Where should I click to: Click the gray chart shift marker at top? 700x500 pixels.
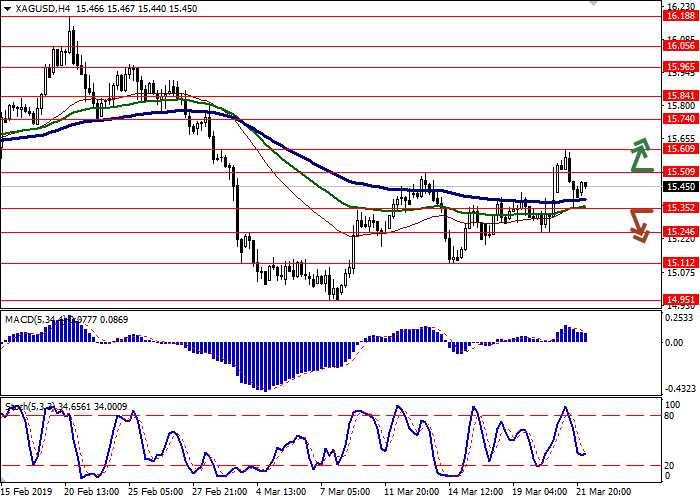597,4
